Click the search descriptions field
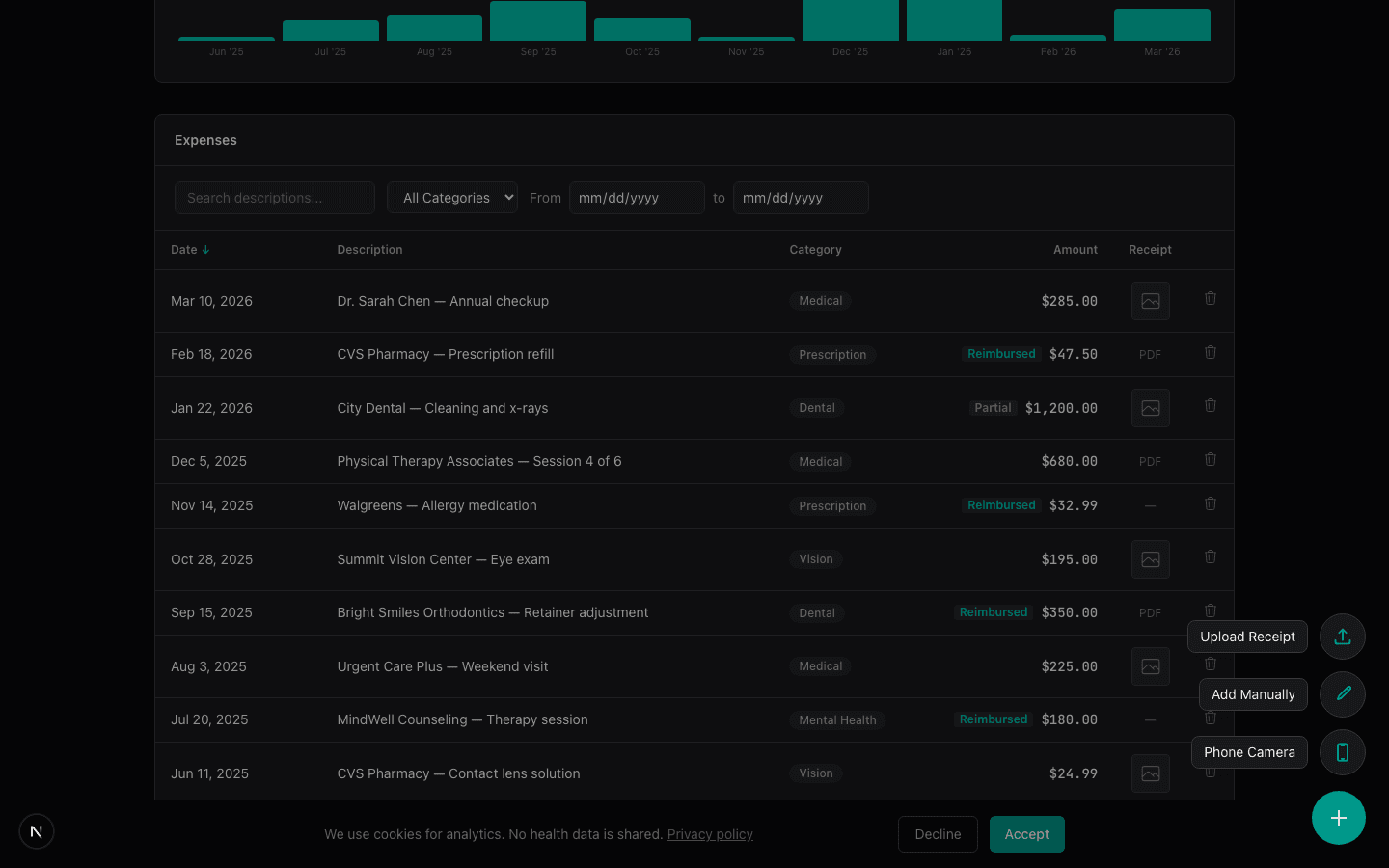 click(x=275, y=197)
